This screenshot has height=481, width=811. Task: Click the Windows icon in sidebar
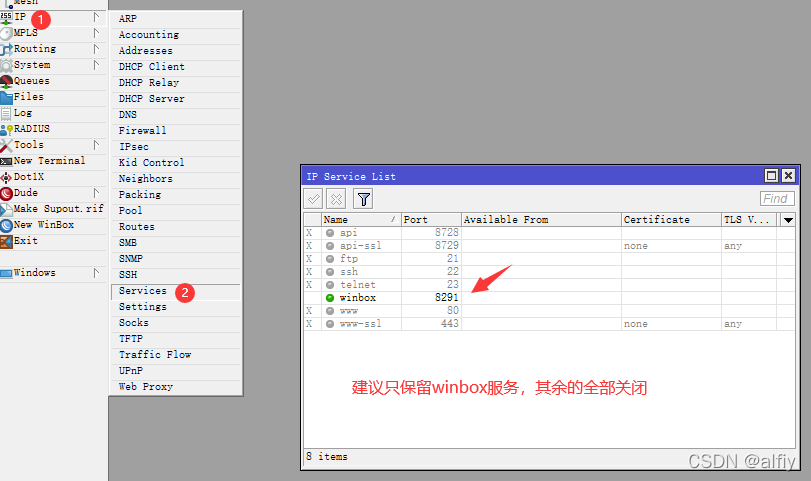click(6, 273)
